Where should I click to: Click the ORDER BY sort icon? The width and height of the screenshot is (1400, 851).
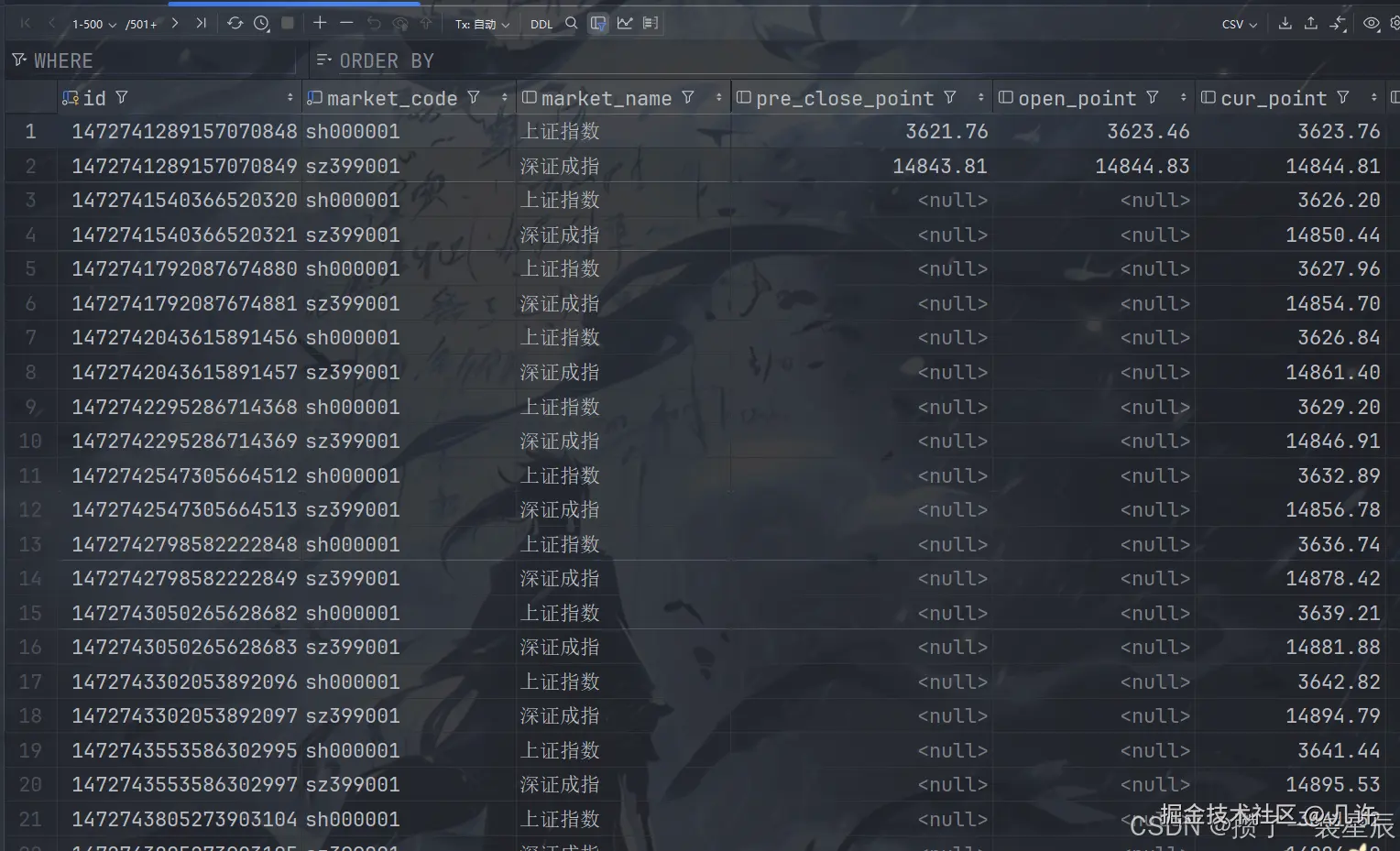coord(323,60)
